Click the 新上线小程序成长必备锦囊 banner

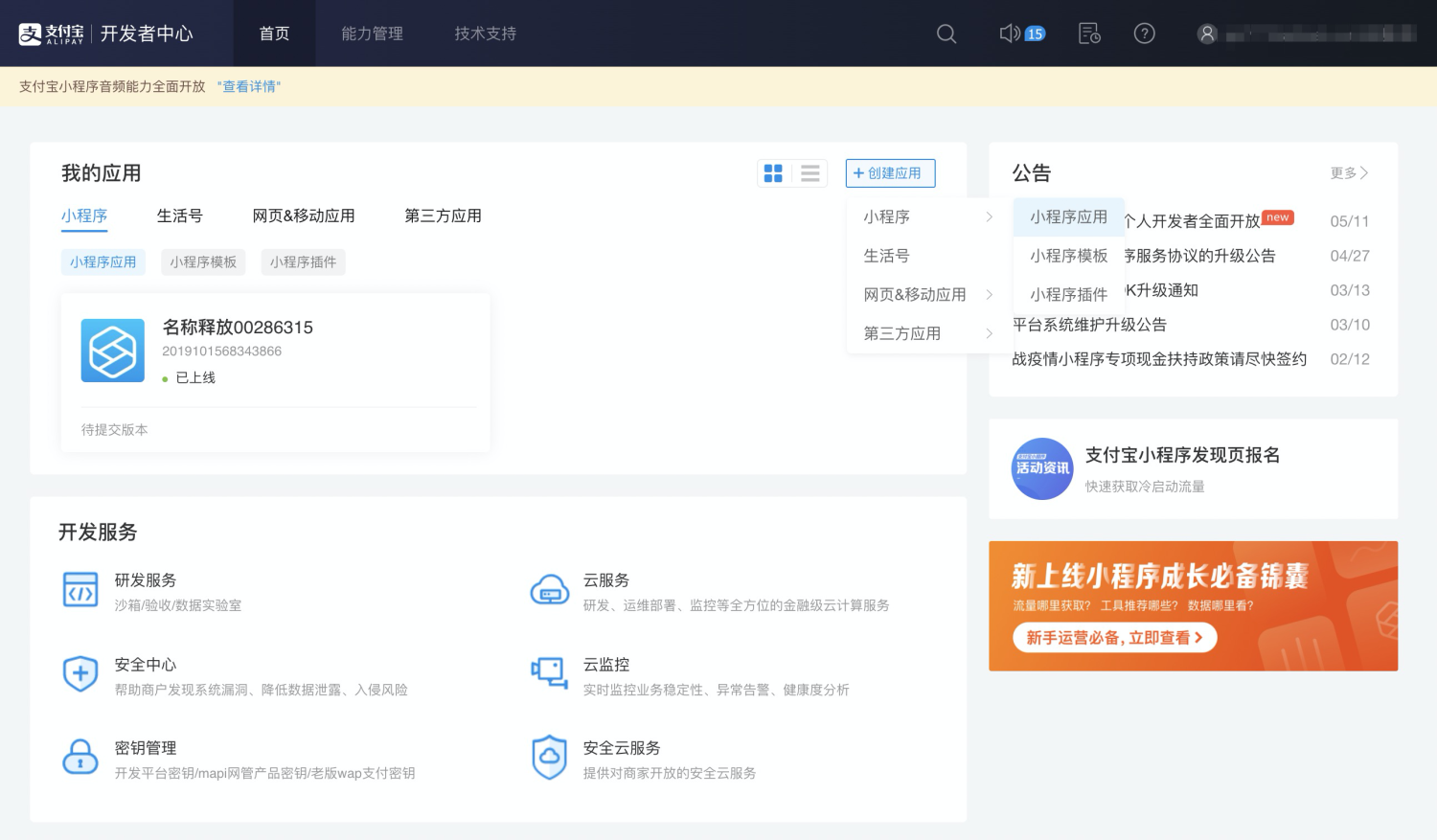coord(1194,606)
